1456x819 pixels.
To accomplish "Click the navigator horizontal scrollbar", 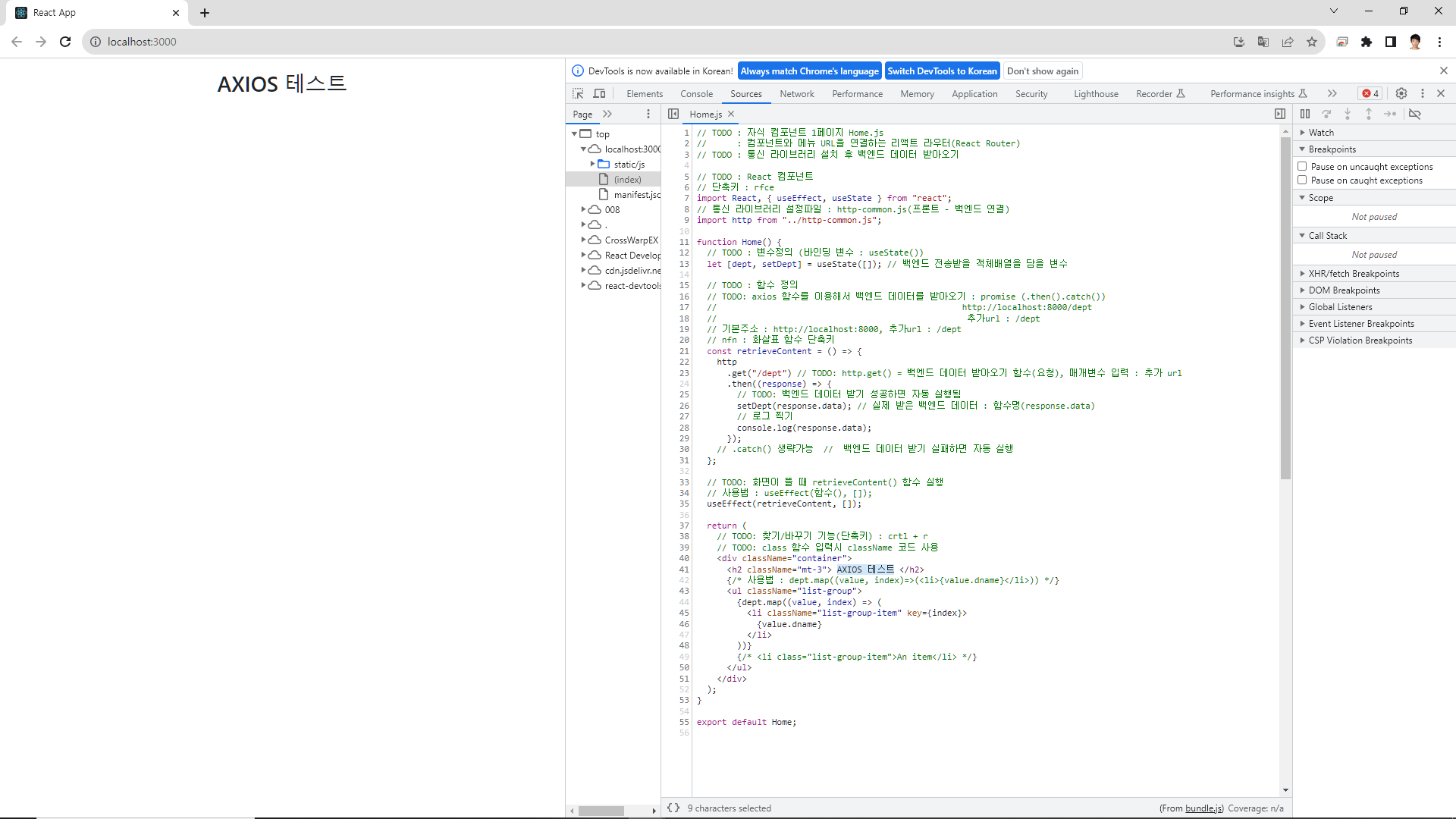I will (601, 811).
